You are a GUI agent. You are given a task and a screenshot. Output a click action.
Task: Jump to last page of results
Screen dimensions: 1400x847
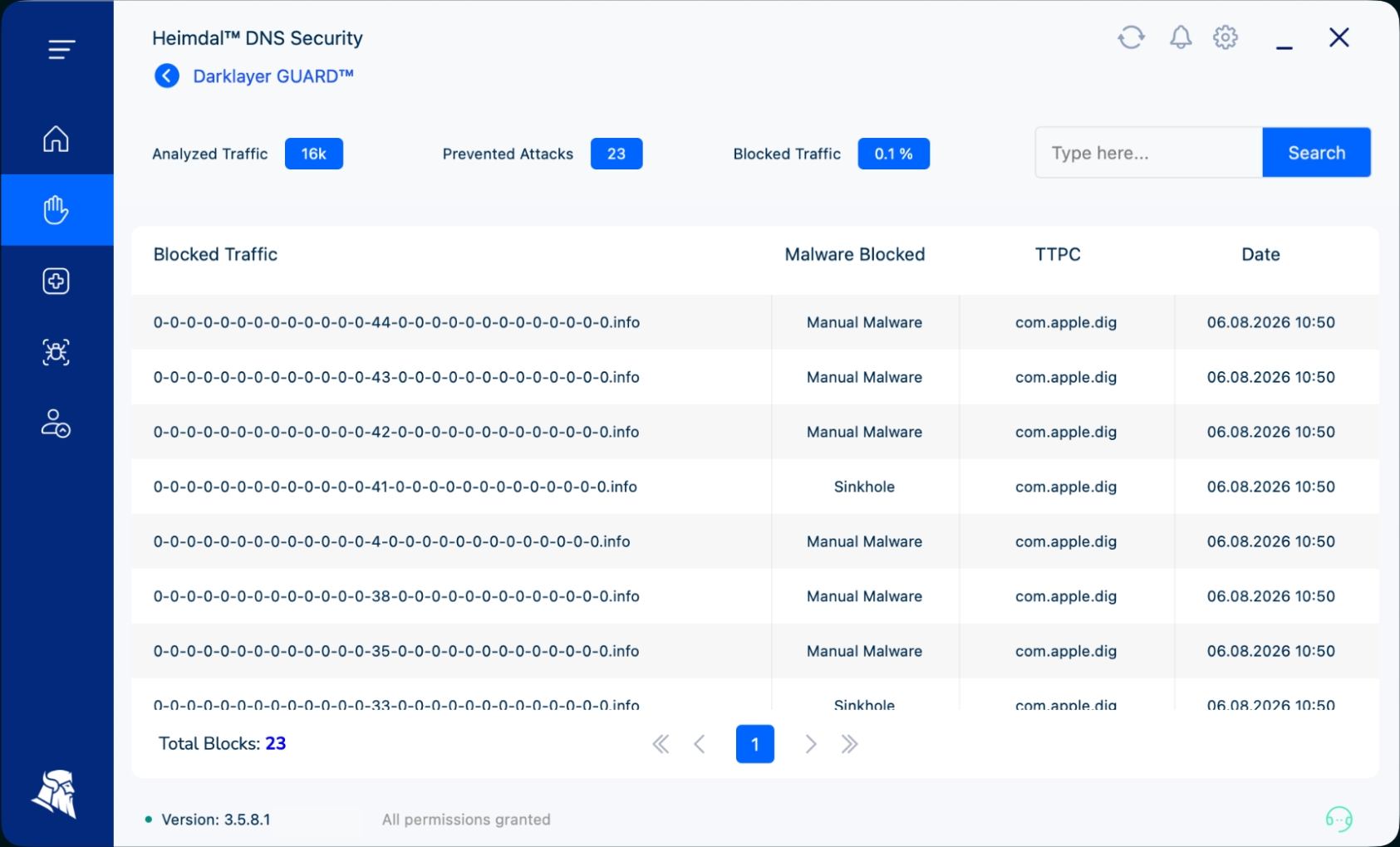click(x=849, y=744)
